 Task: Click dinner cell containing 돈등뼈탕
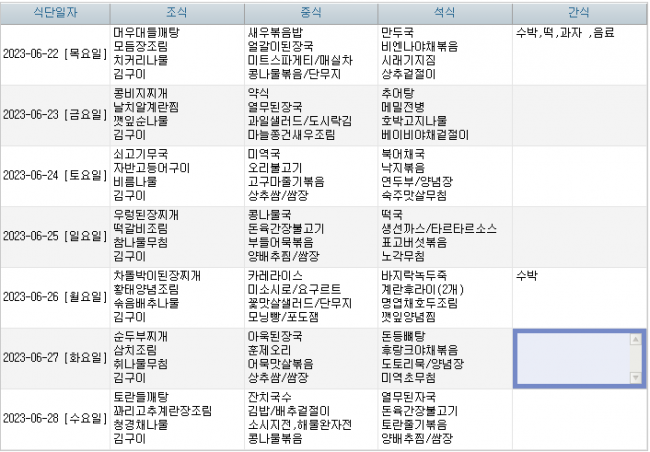(445, 358)
